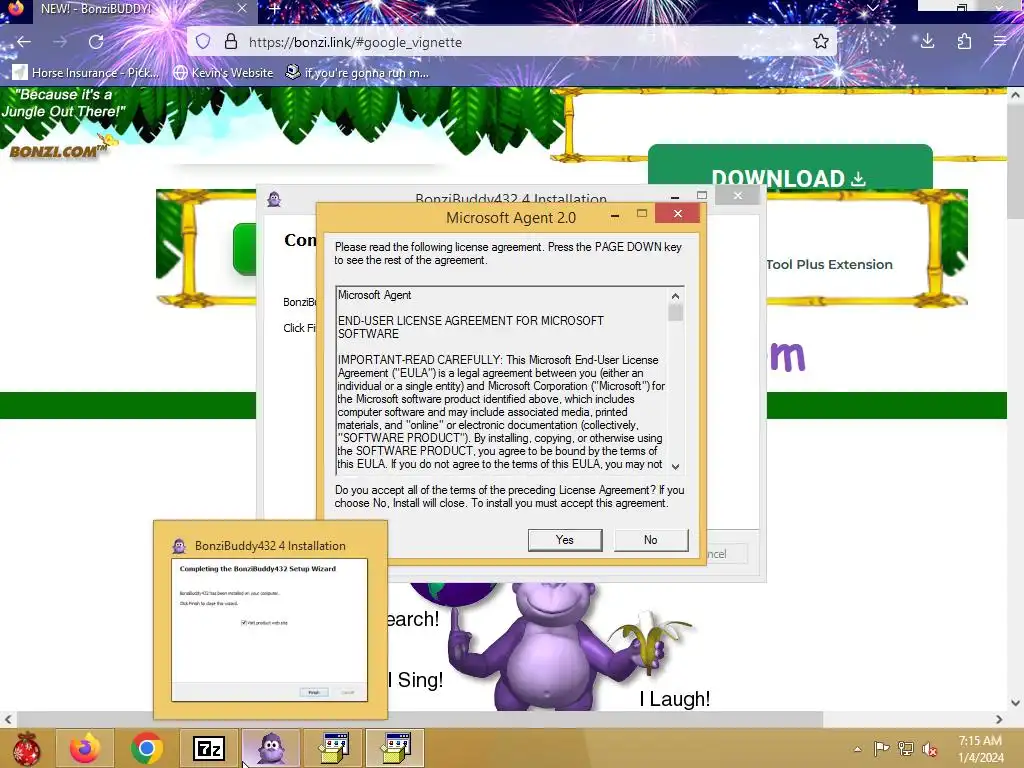Click the muted volume tray icon

pyautogui.click(x=929, y=749)
